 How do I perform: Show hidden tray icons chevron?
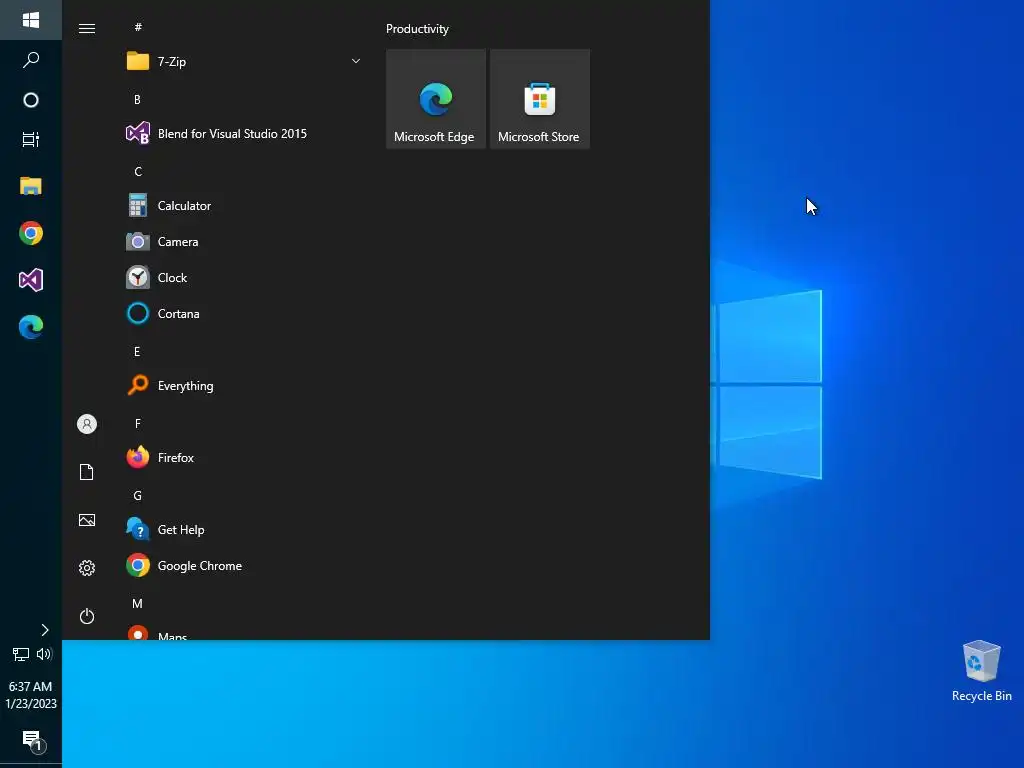[44, 630]
